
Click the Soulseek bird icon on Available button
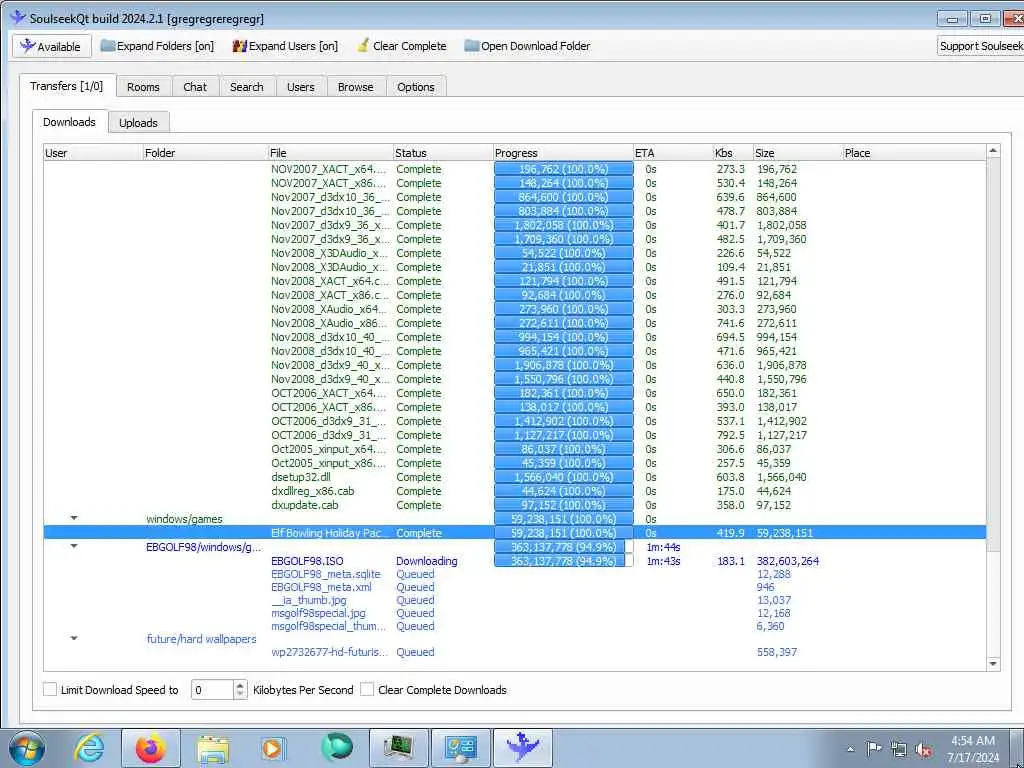tap(27, 46)
